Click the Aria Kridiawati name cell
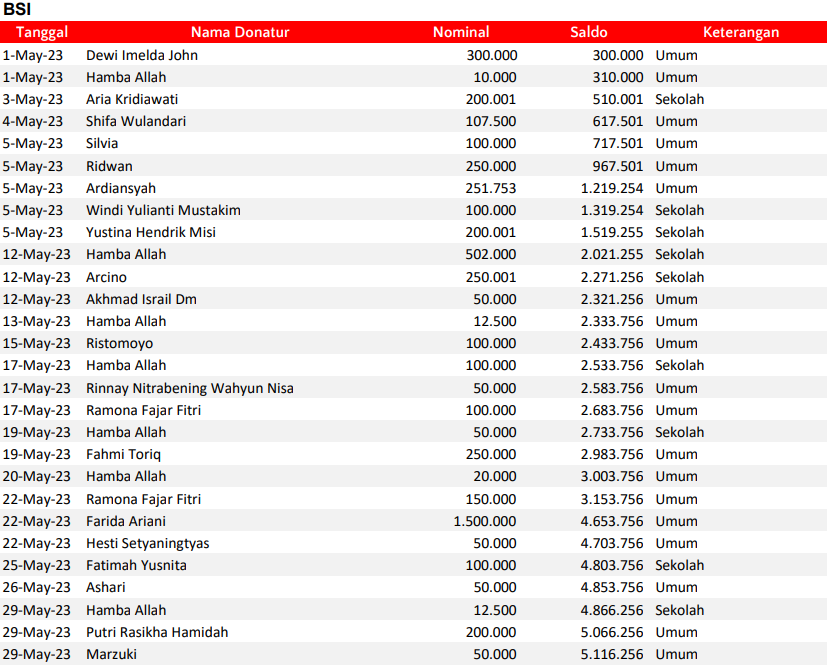 click(130, 99)
